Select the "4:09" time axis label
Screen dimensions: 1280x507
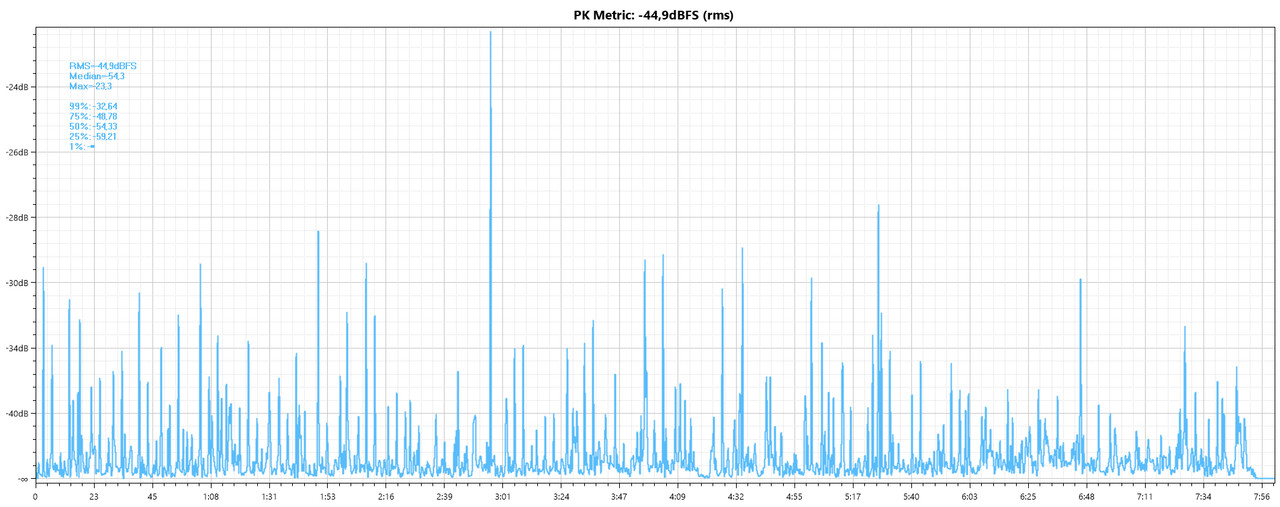click(x=677, y=496)
